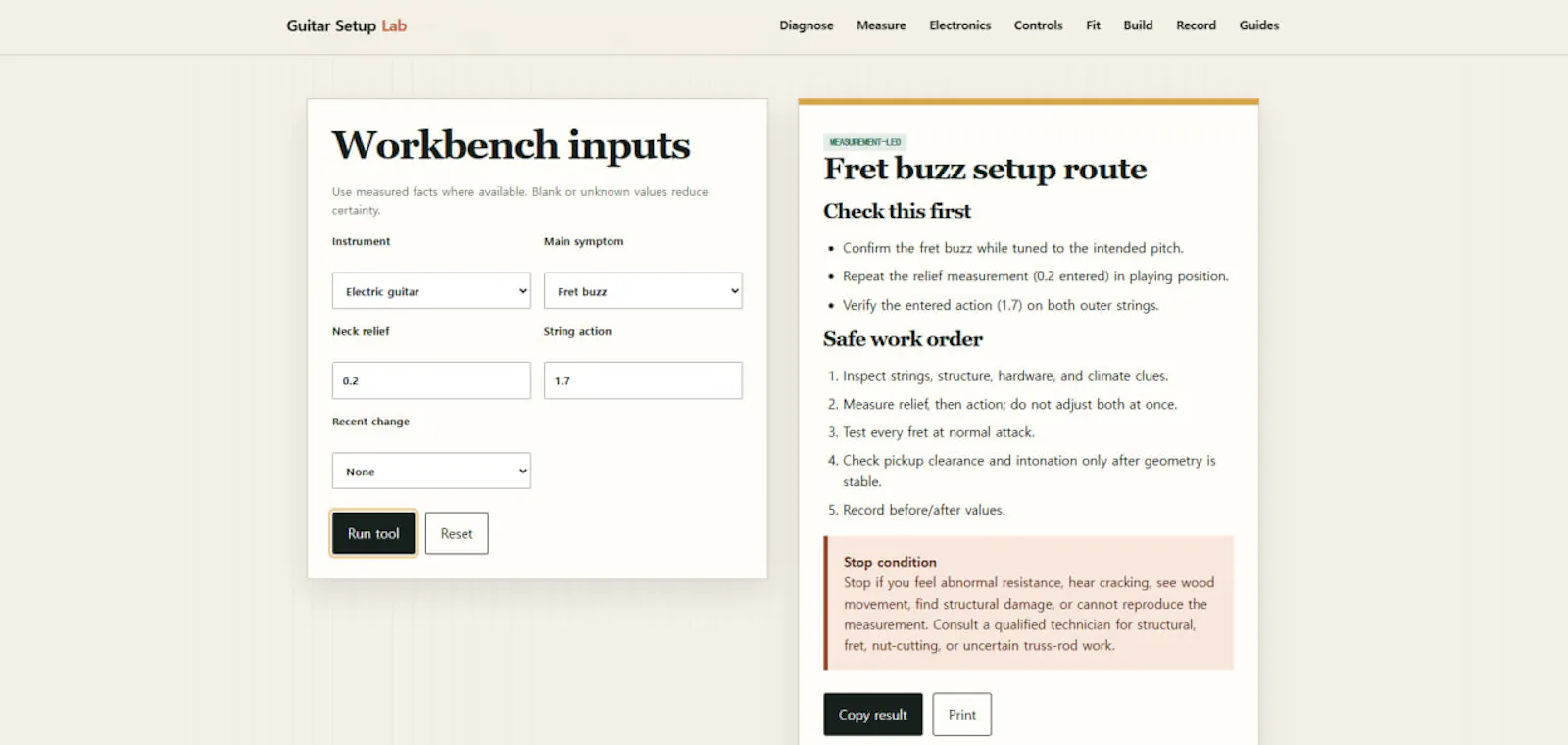Screen dimensions: 1568x745
Task: Click the Neck relief input field
Action: pyautogui.click(x=431, y=380)
